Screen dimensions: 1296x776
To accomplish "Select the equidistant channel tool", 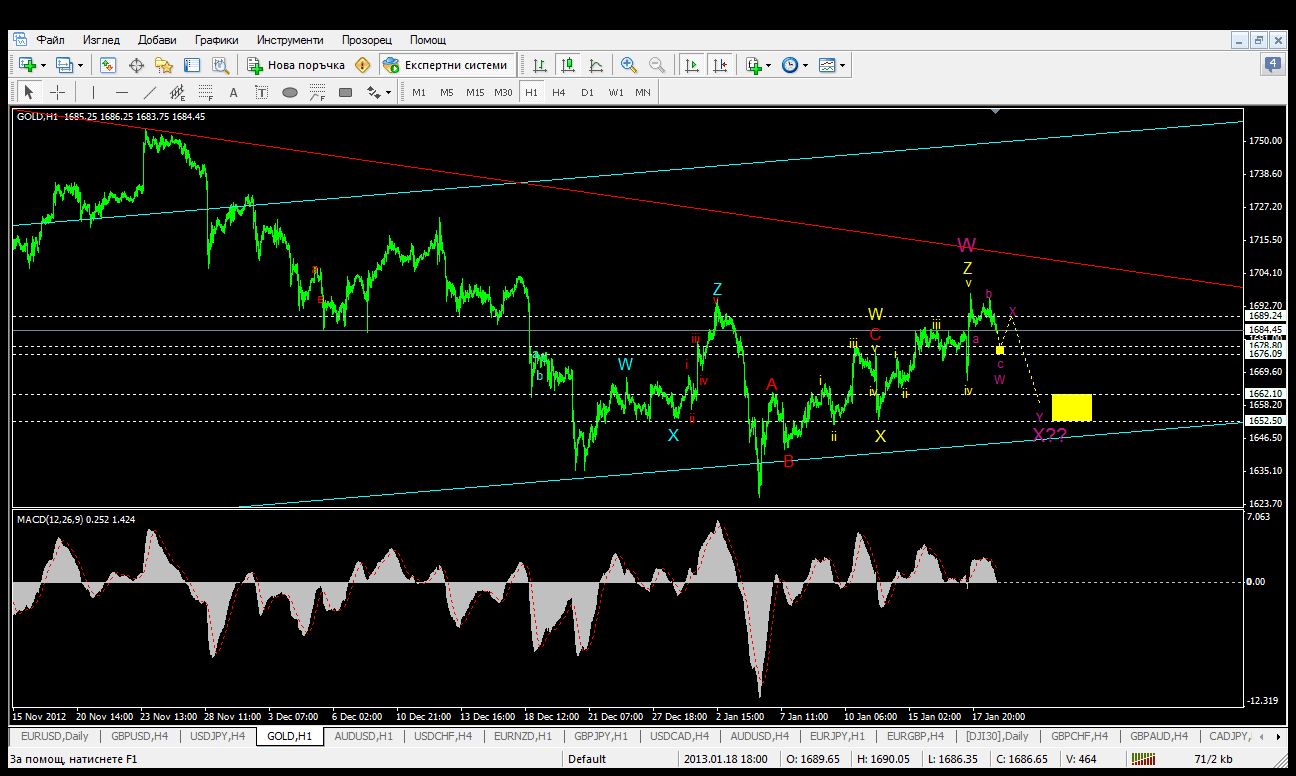I will (178, 92).
